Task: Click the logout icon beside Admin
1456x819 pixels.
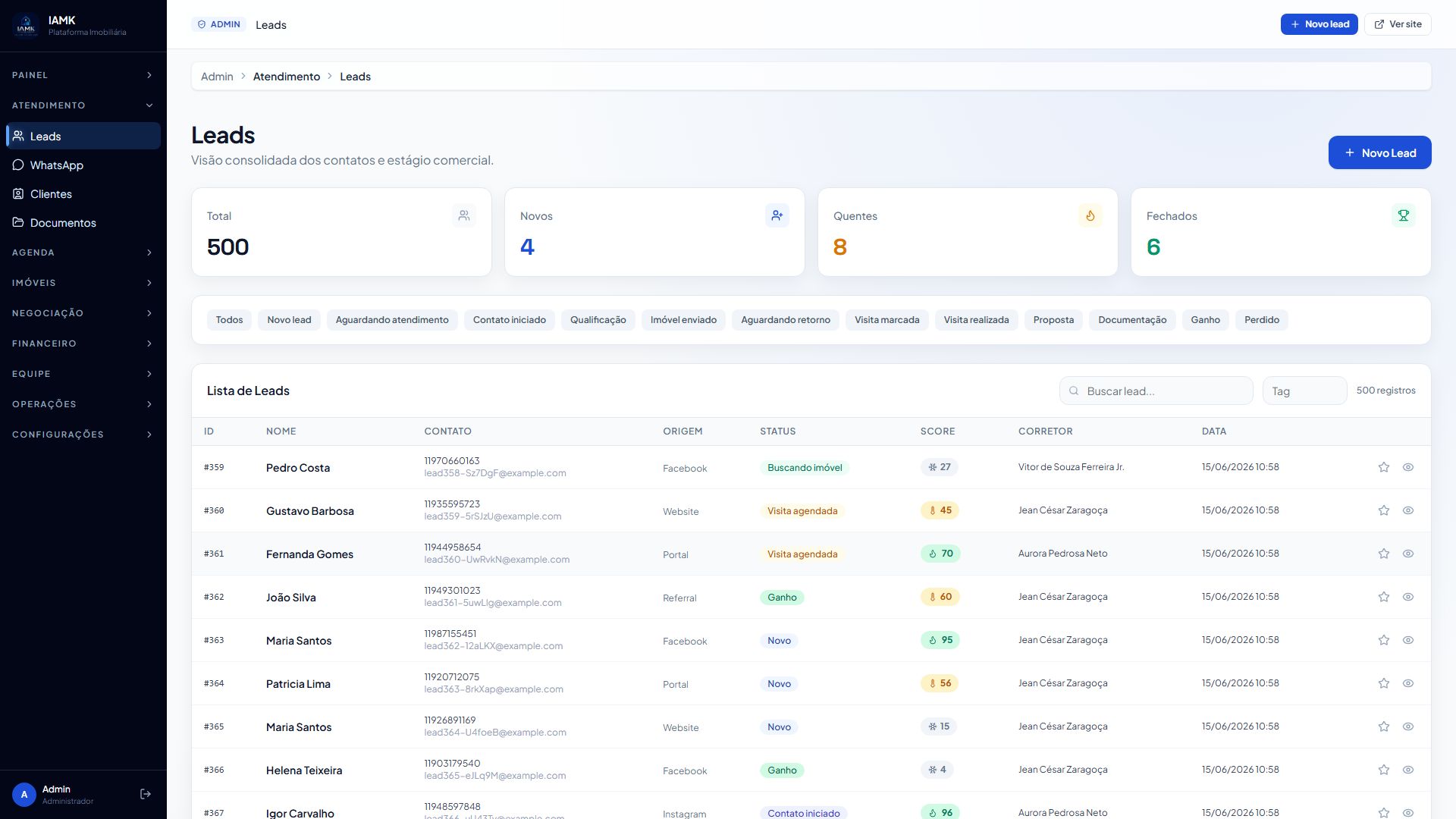Action: pos(146,794)
